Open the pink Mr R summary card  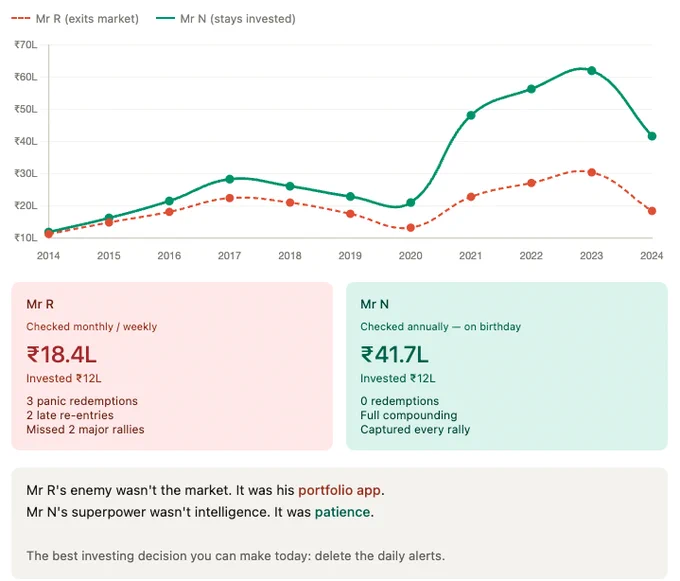(x=172, y=366)
